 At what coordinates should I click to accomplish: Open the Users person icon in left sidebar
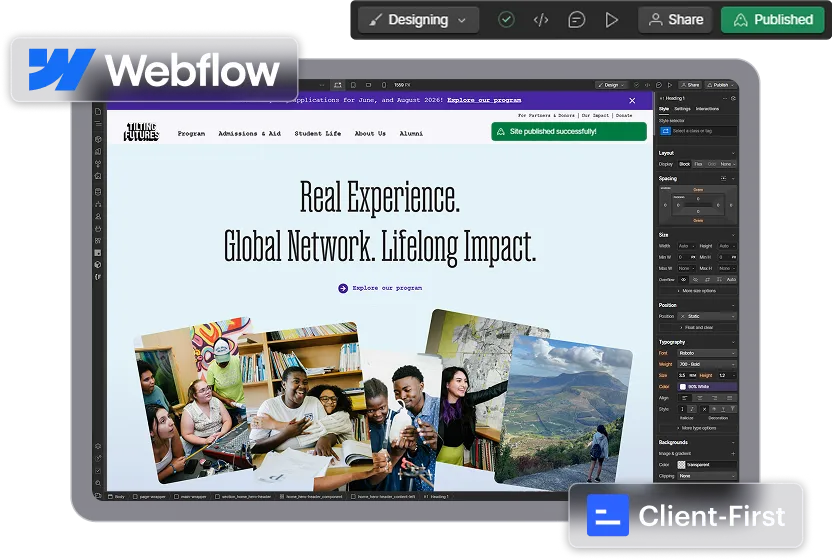[x=98, y=217]
